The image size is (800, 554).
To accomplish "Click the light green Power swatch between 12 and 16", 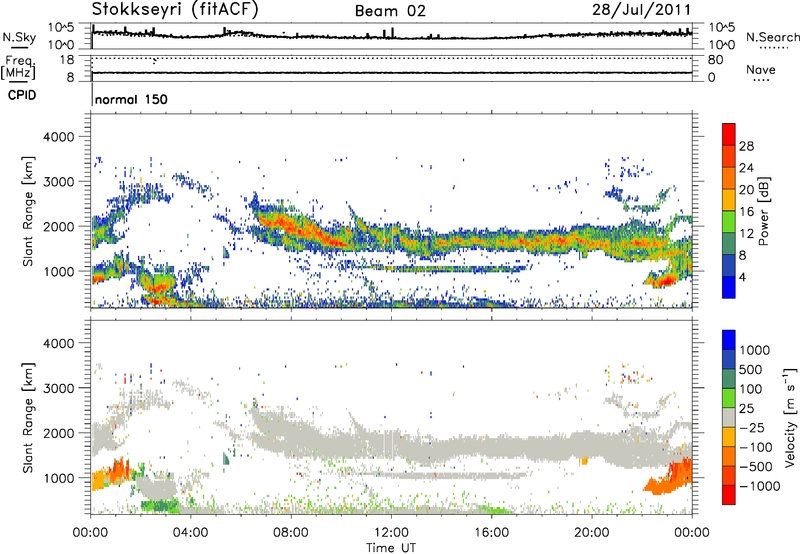I will pos(729,222).
